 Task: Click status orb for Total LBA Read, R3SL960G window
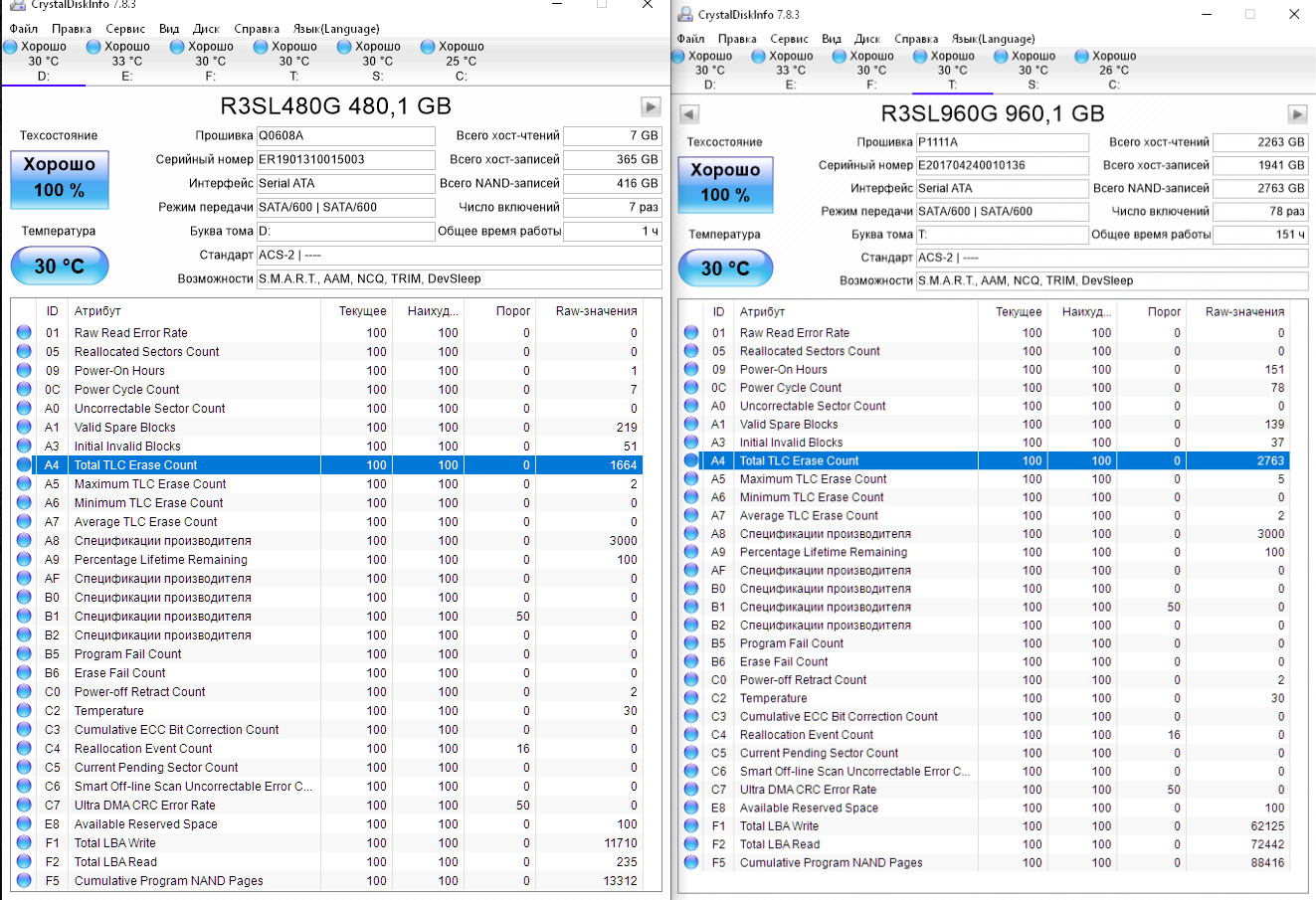(x=691, y=845)
